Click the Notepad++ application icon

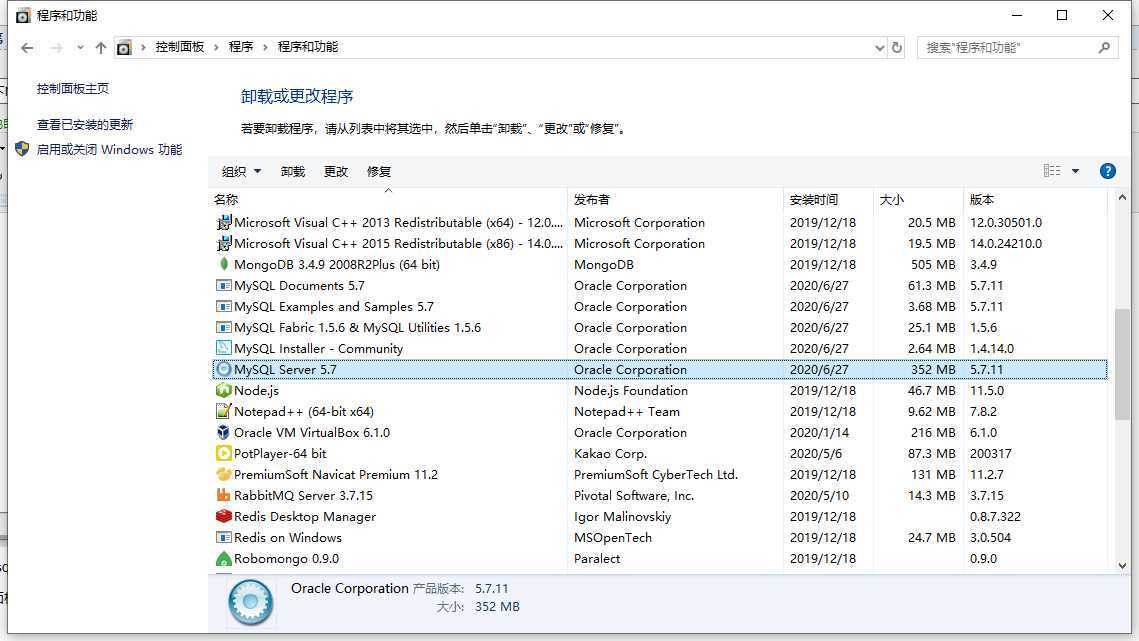pyautogui.click(x=224, y=411)
